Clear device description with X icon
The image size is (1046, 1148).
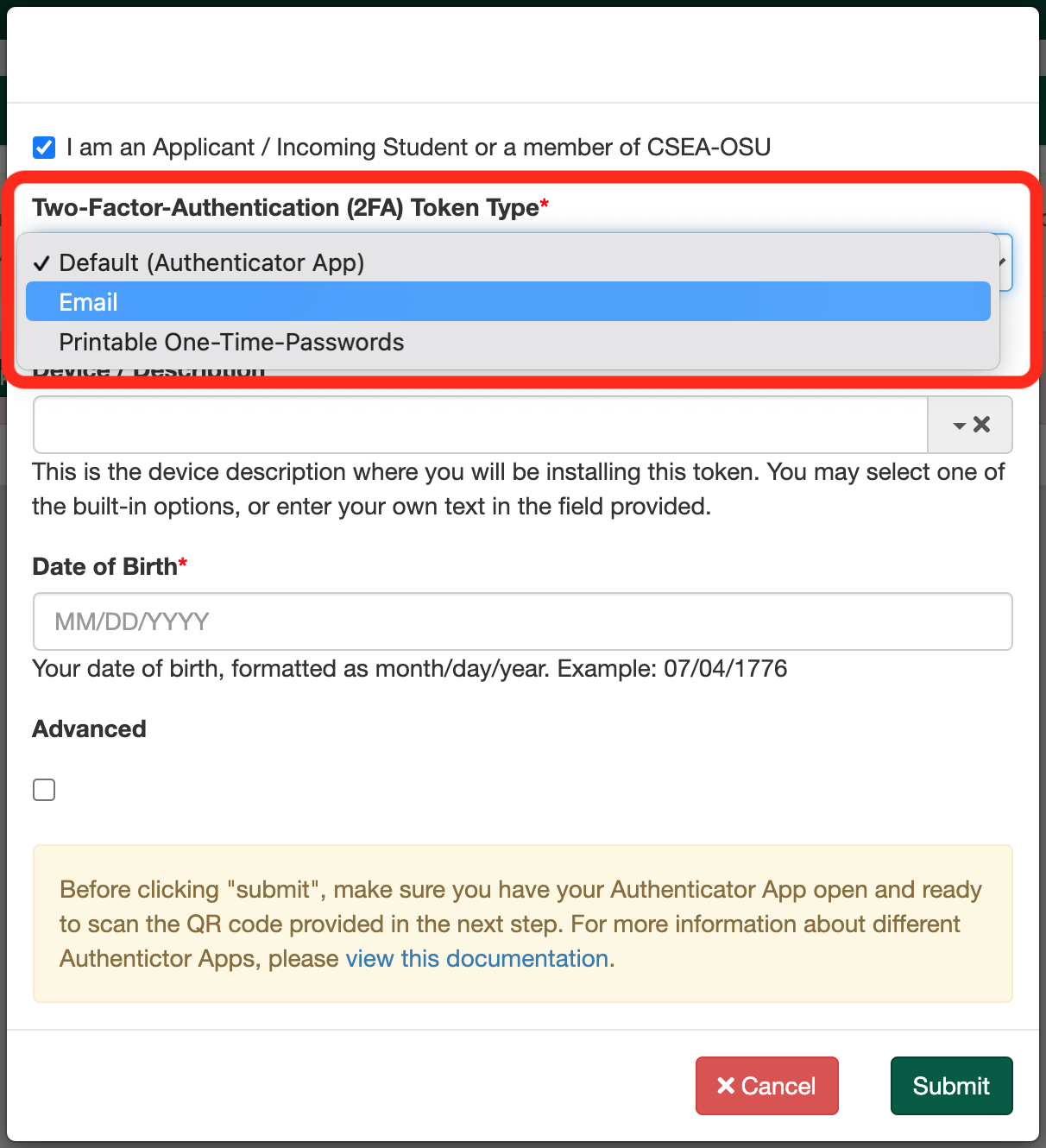[982, 425]
